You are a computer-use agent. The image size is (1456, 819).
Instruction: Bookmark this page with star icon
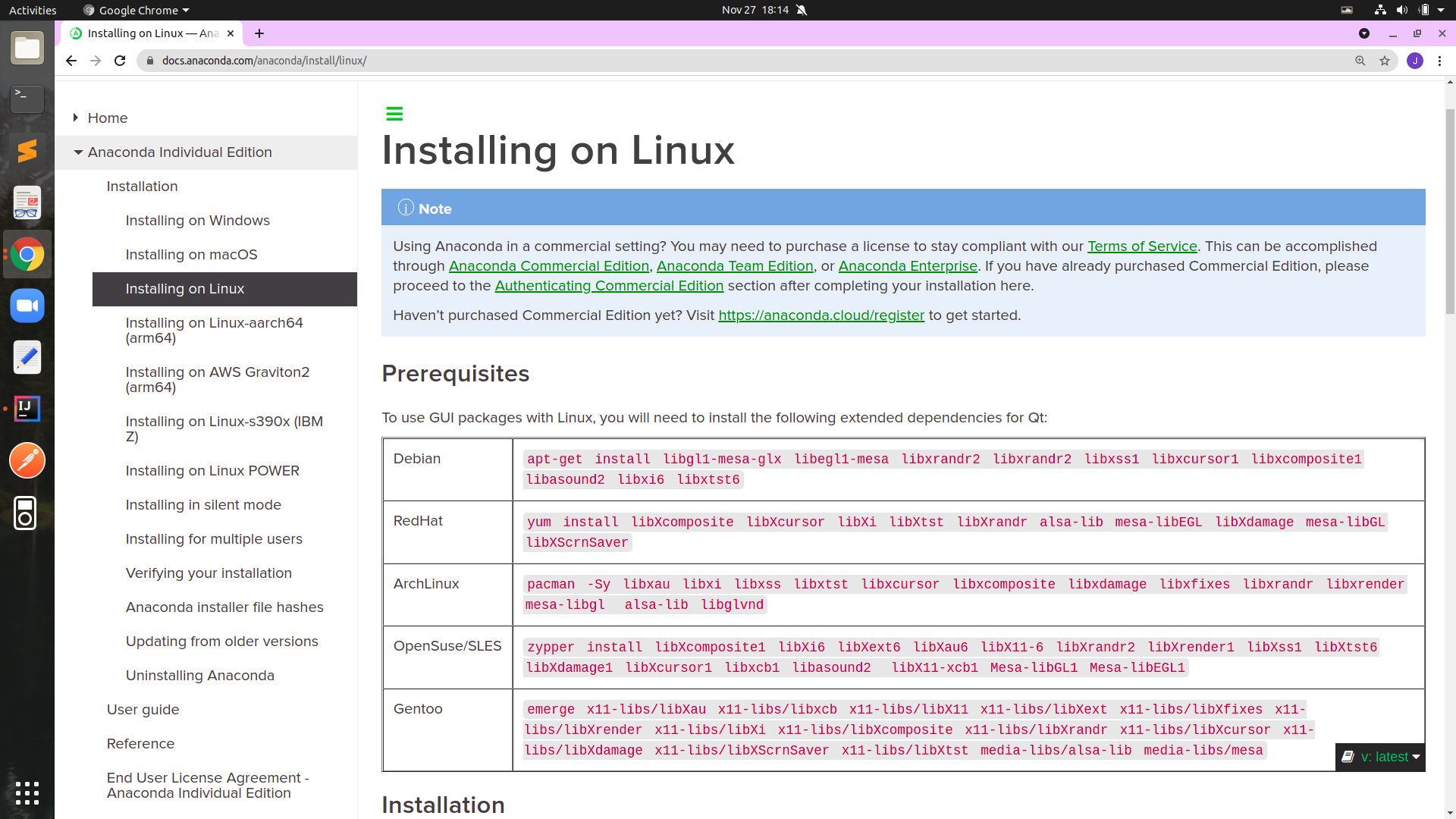pyautogui.click(x=1385, y=61)
